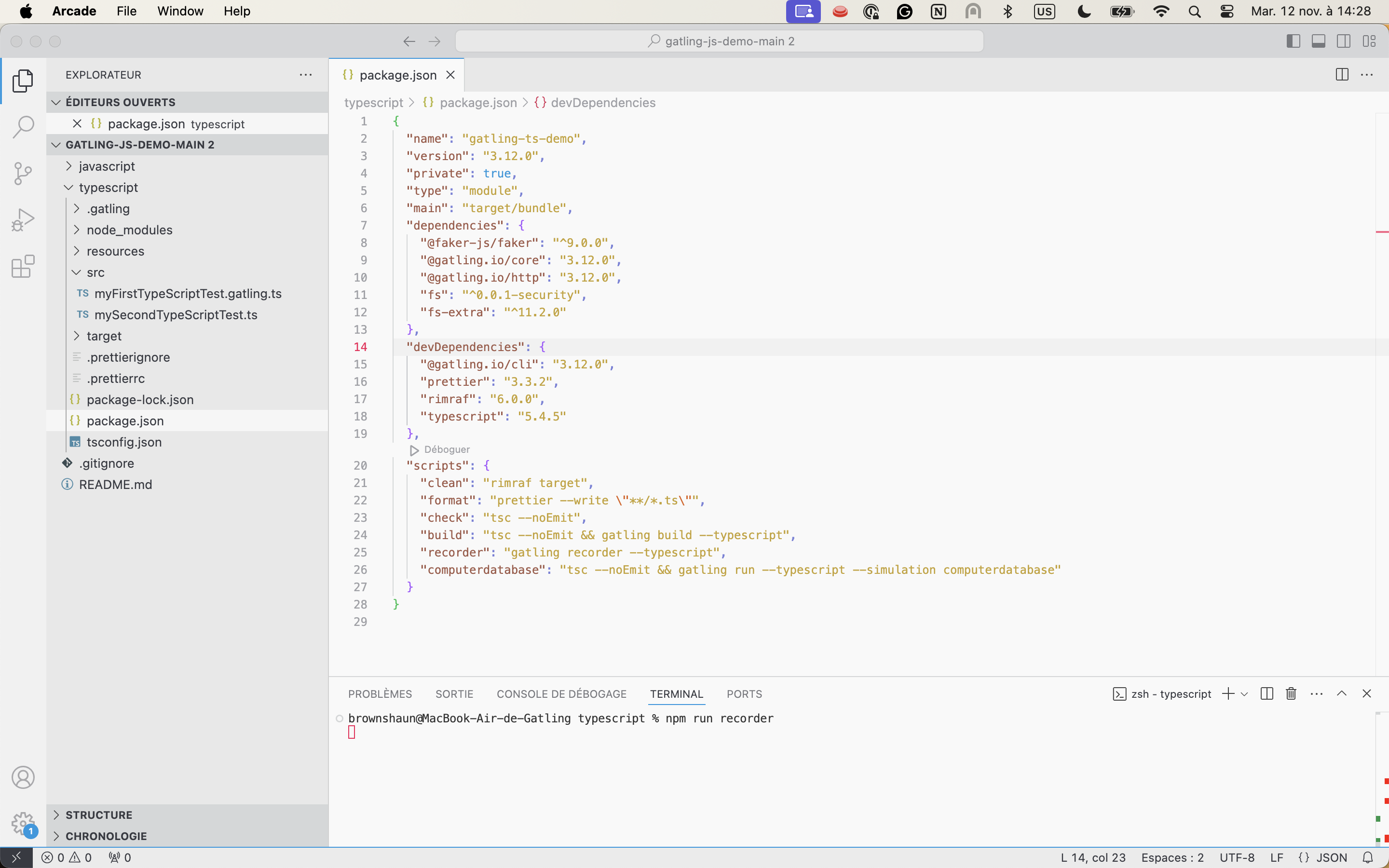1389x868 pixels.
Task: Open tsconfig.json in explorer
Action: [187, 442]
